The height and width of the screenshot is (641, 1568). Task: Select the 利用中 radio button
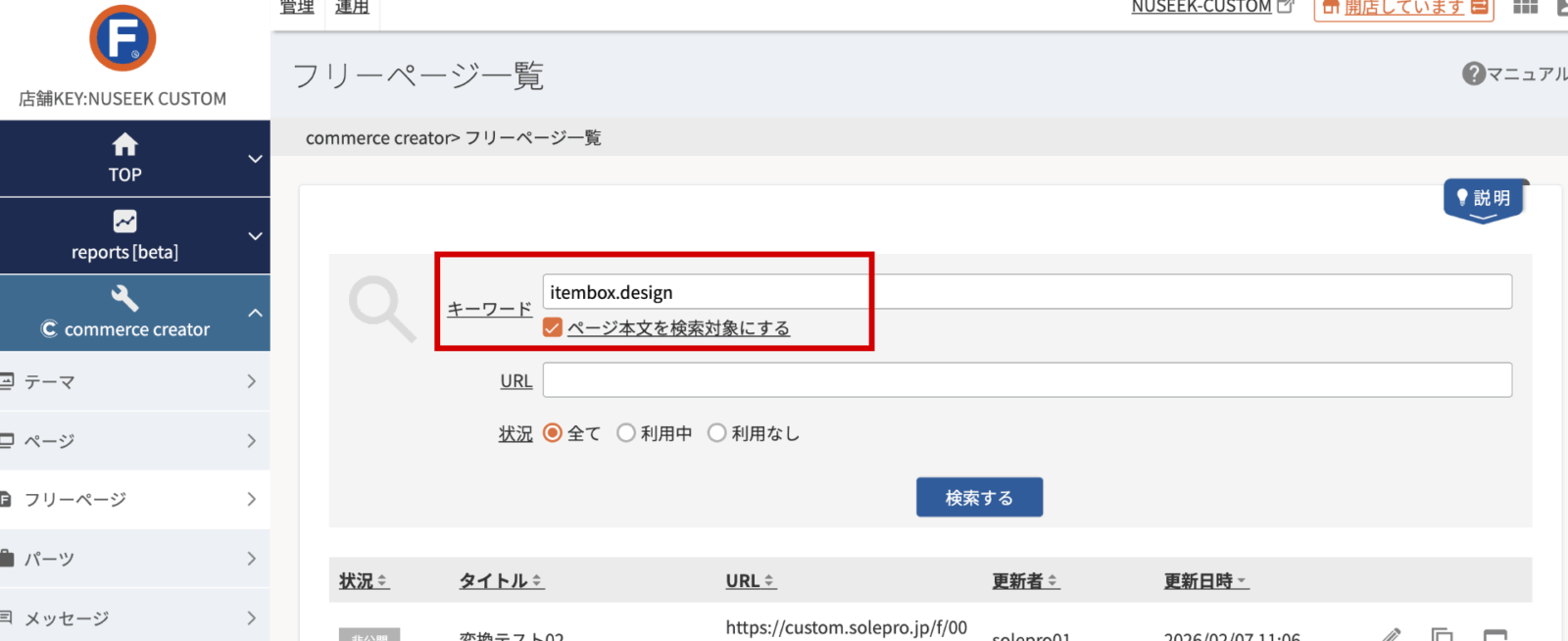(x=626, y=433)
